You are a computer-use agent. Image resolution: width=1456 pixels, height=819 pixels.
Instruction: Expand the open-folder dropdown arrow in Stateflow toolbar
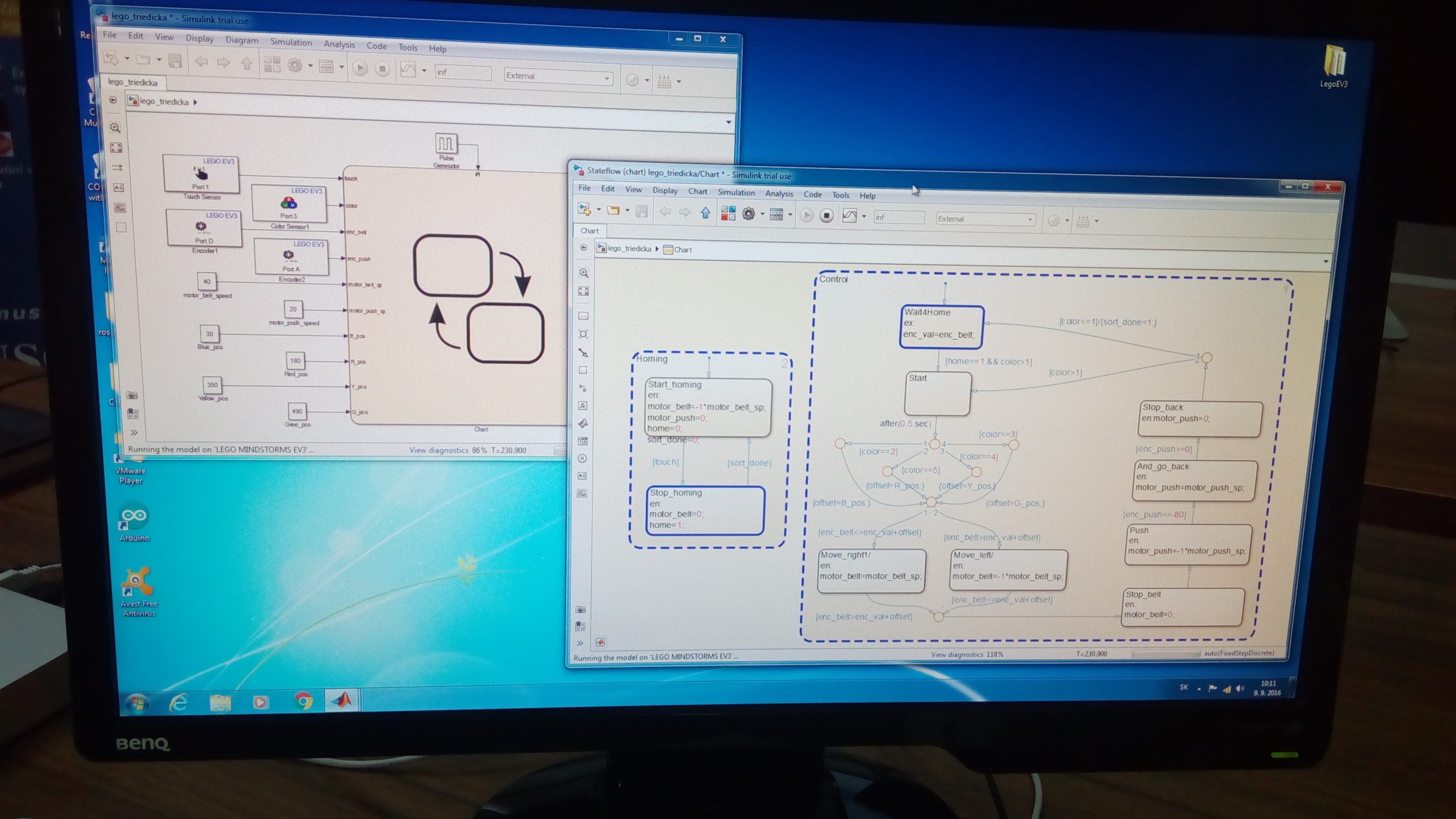coord(627,210)
